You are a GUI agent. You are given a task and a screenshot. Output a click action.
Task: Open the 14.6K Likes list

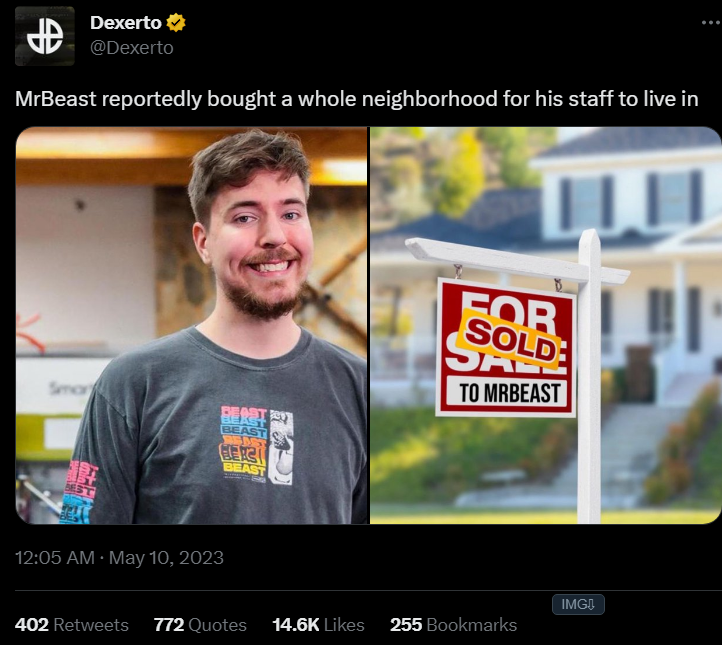tap(318, 625)
